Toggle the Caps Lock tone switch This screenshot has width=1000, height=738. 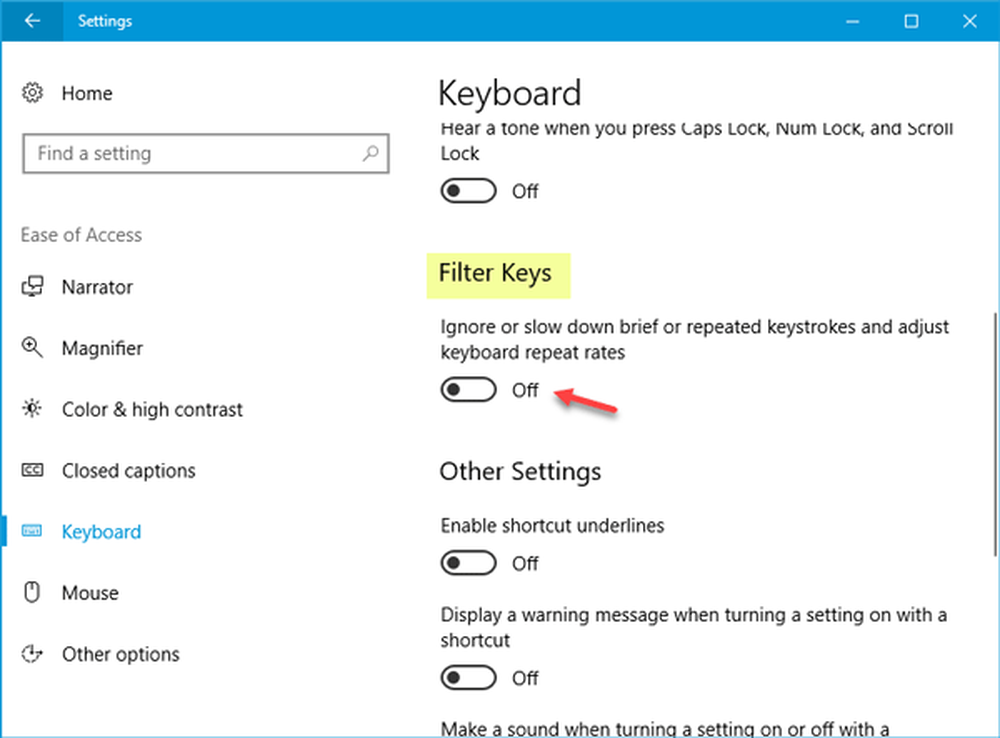click(468, 190)
